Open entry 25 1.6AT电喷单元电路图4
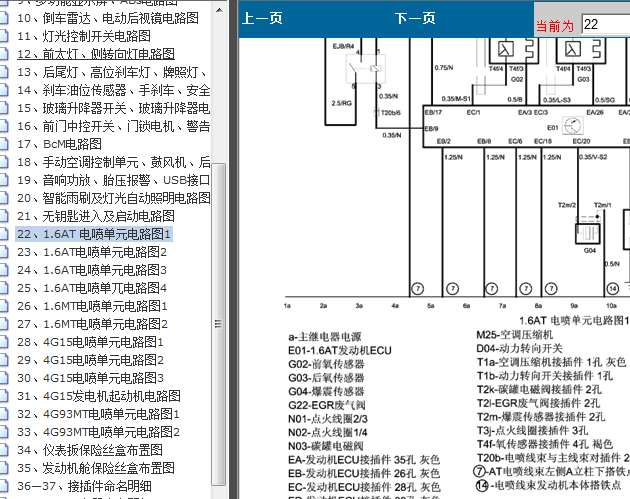The image size is (630, 499). pos(92,288)
